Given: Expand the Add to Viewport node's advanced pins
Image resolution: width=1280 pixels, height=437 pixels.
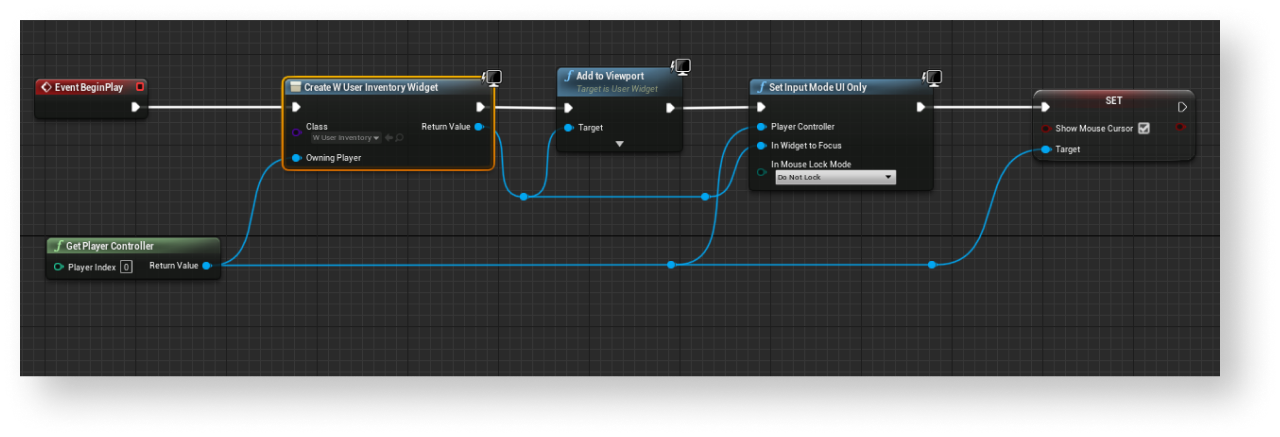Looking at the screenshot, I should [x=619, y=144].
